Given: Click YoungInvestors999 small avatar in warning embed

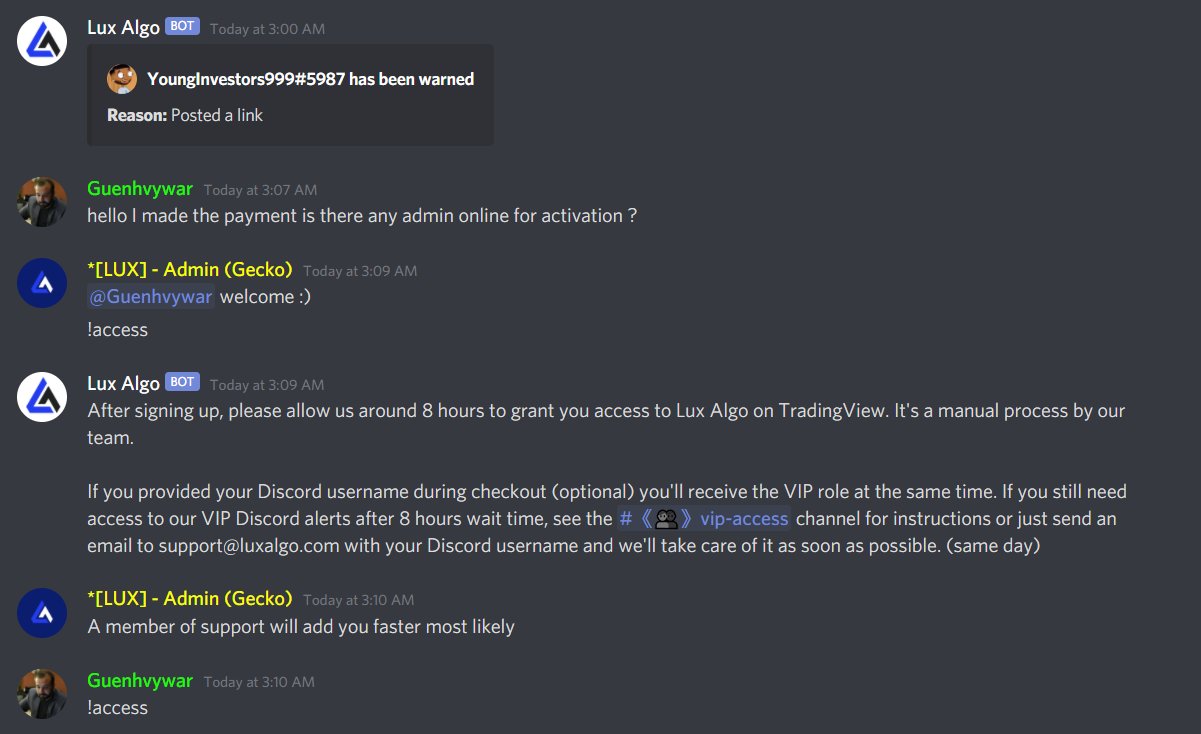Looking at the screenshot, I should click(122, 79).
